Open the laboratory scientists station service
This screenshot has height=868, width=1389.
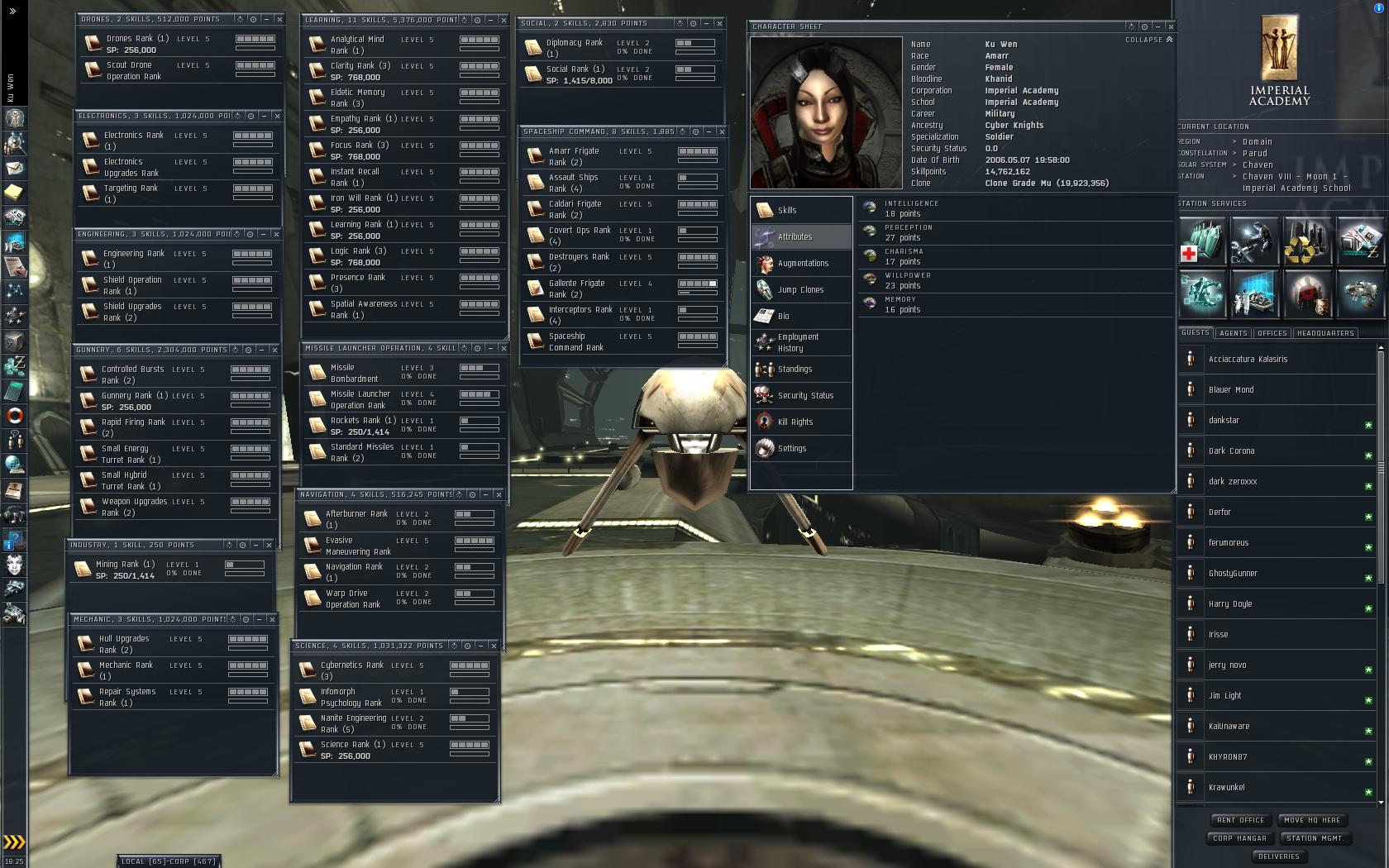[1254, 293]
